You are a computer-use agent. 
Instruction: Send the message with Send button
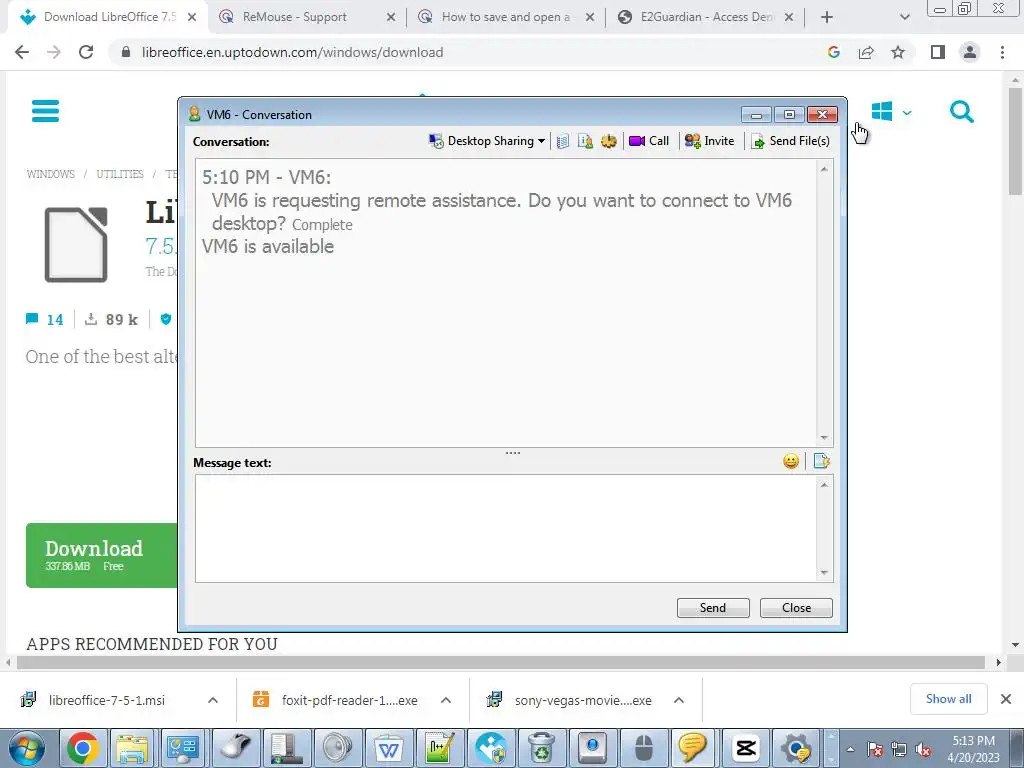[x=713, y=608]
